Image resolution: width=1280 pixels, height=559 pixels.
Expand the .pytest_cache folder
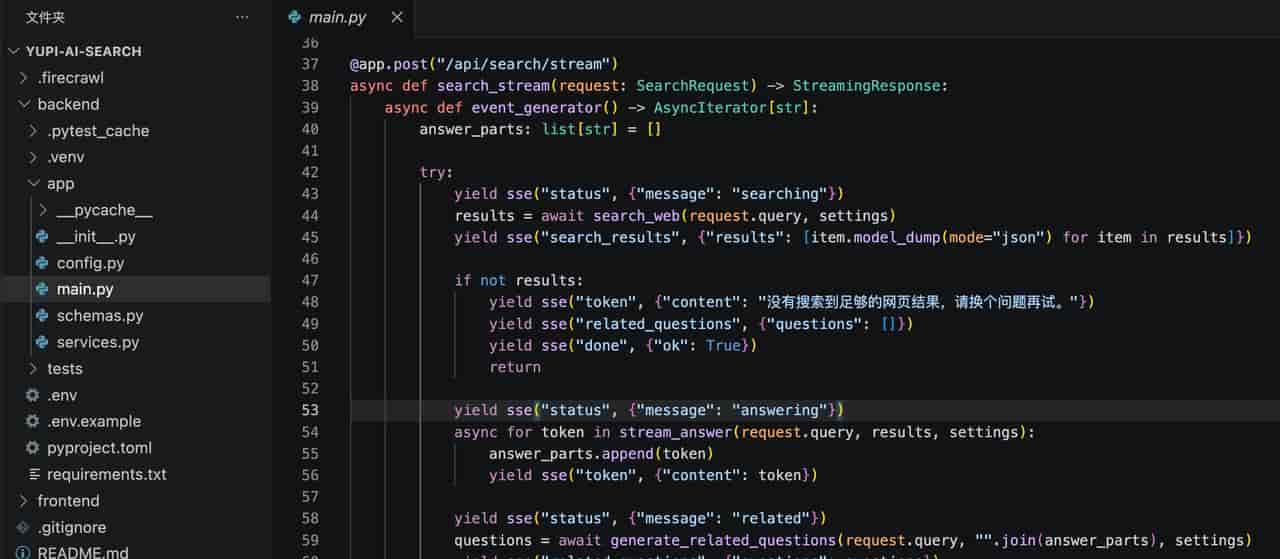(x=34, y=130)
